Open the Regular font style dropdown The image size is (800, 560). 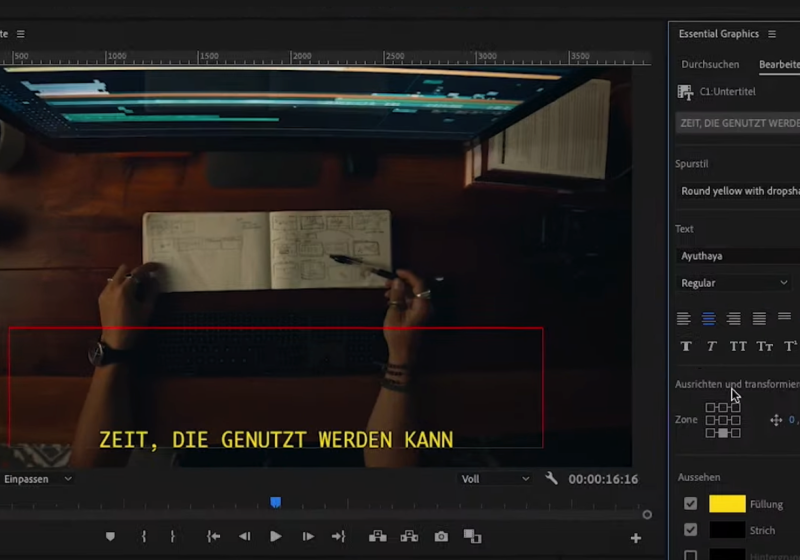pyautogui.click(x=734, y=283)
